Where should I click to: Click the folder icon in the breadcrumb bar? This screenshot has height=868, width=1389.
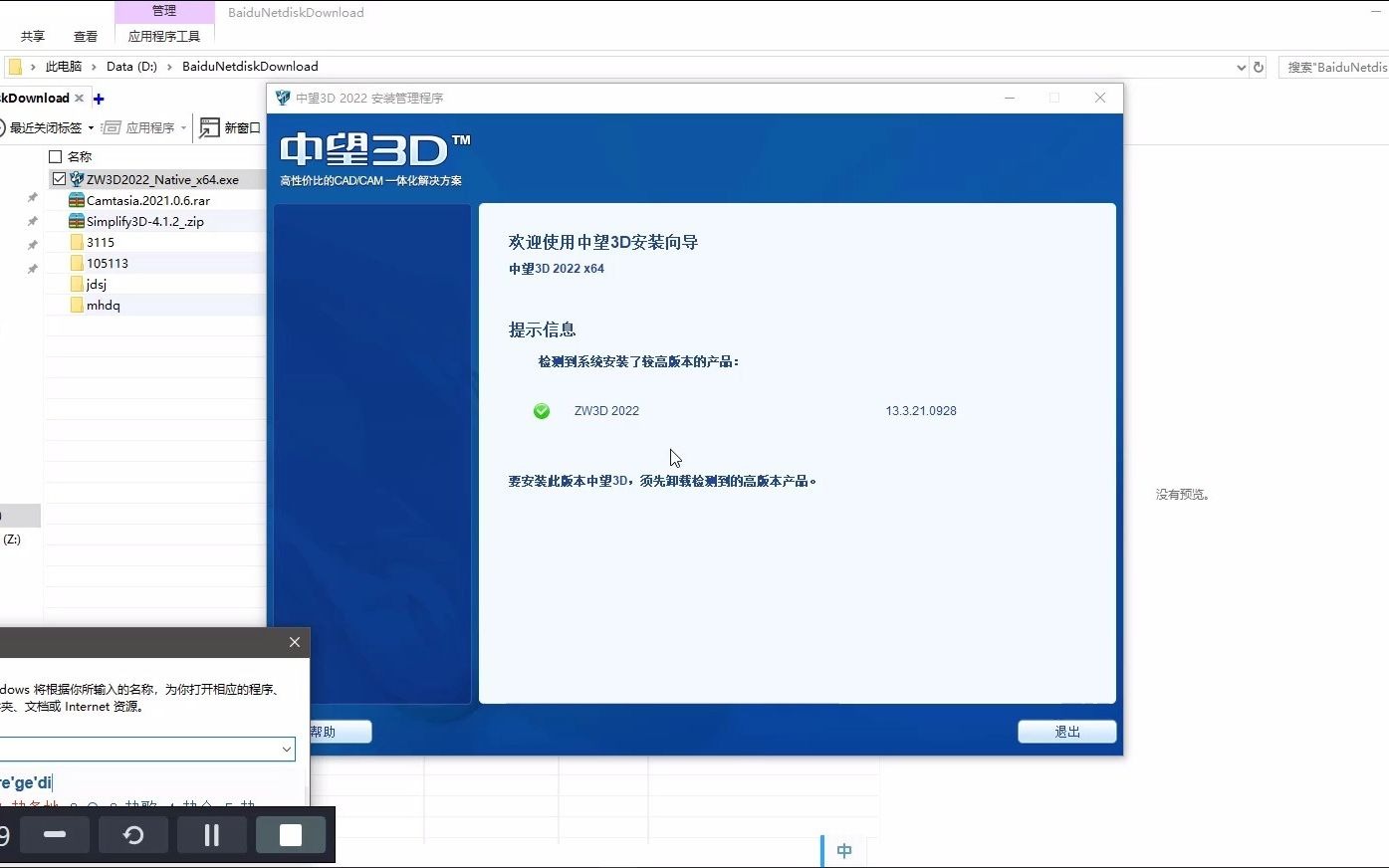pyautogui.click(x=14, y=66)
